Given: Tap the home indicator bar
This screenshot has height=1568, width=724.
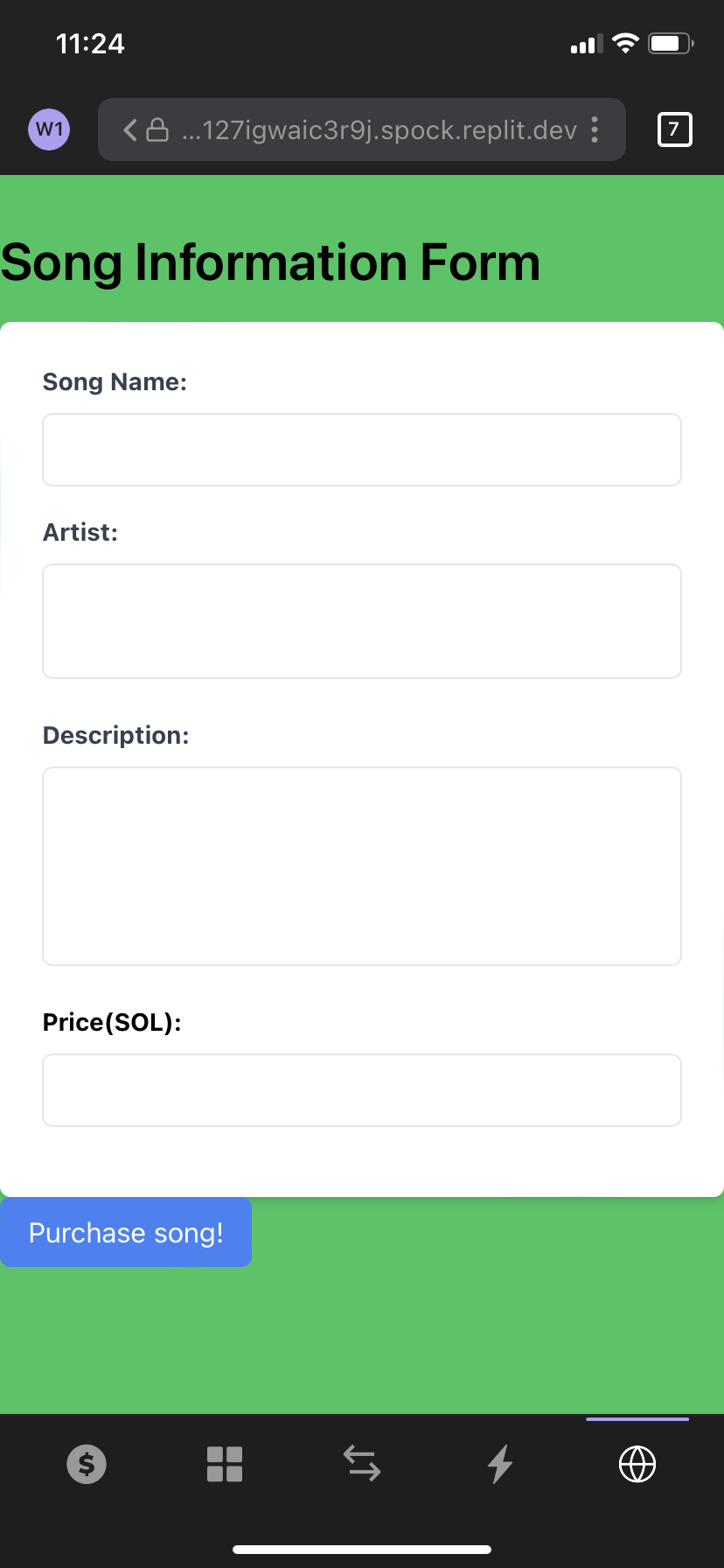Looking at the screenshot, I should click(362, 1550).
